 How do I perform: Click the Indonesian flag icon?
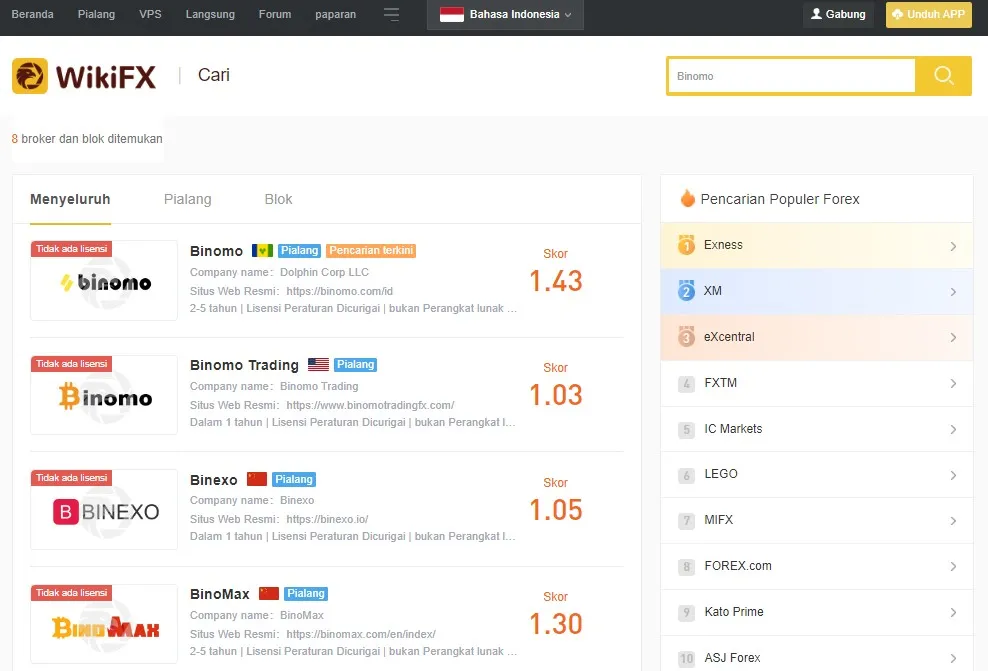click(x=452, y=14)
